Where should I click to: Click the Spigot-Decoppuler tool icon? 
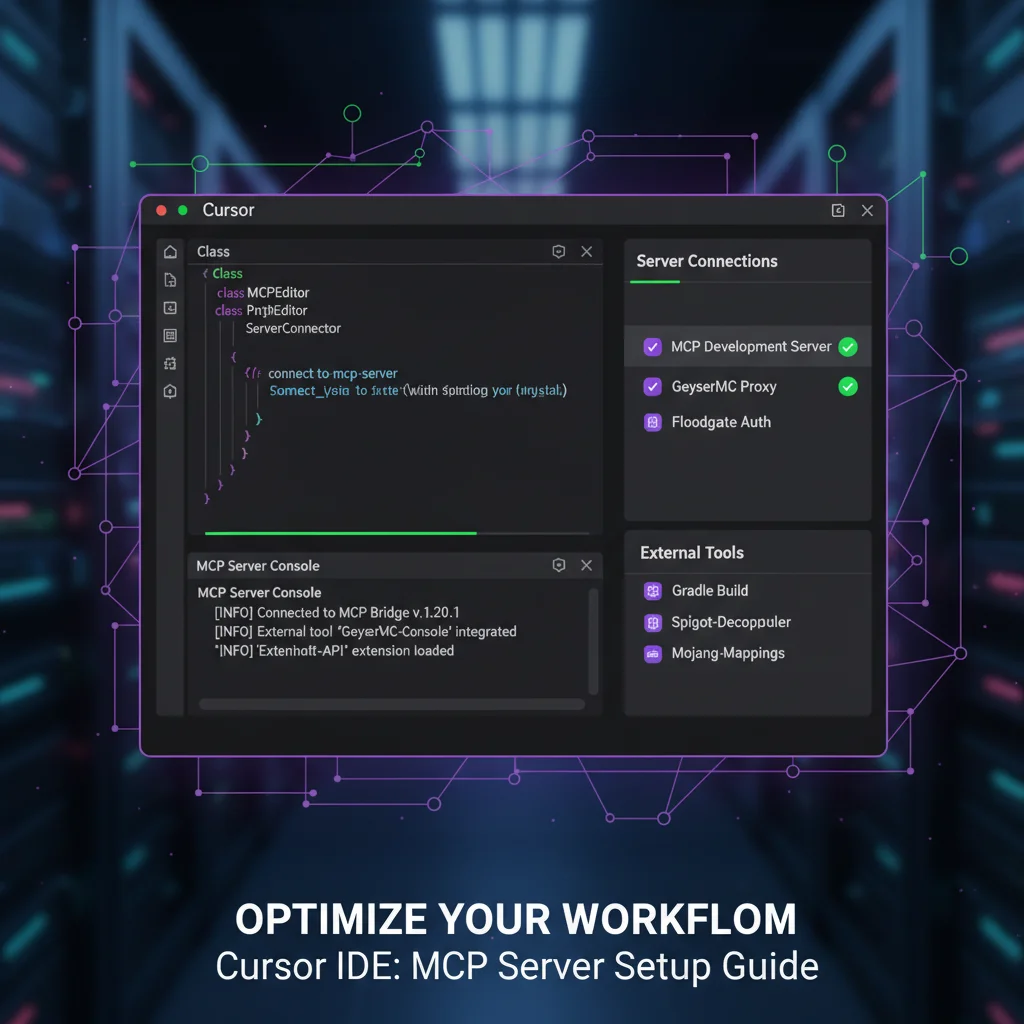tap(653, 623)
